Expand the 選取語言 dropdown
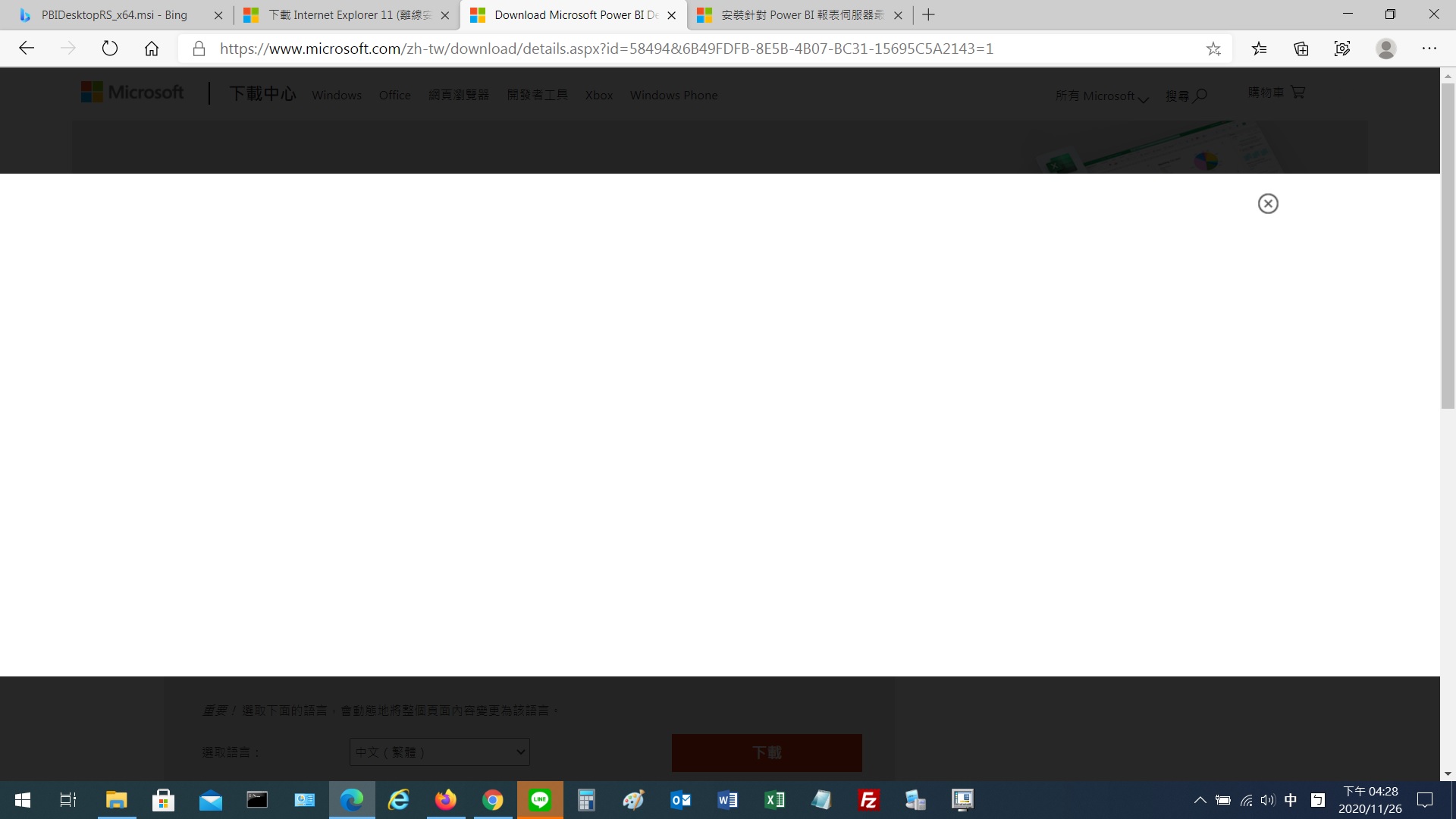 pyautogui.click(x=439, y=752)
